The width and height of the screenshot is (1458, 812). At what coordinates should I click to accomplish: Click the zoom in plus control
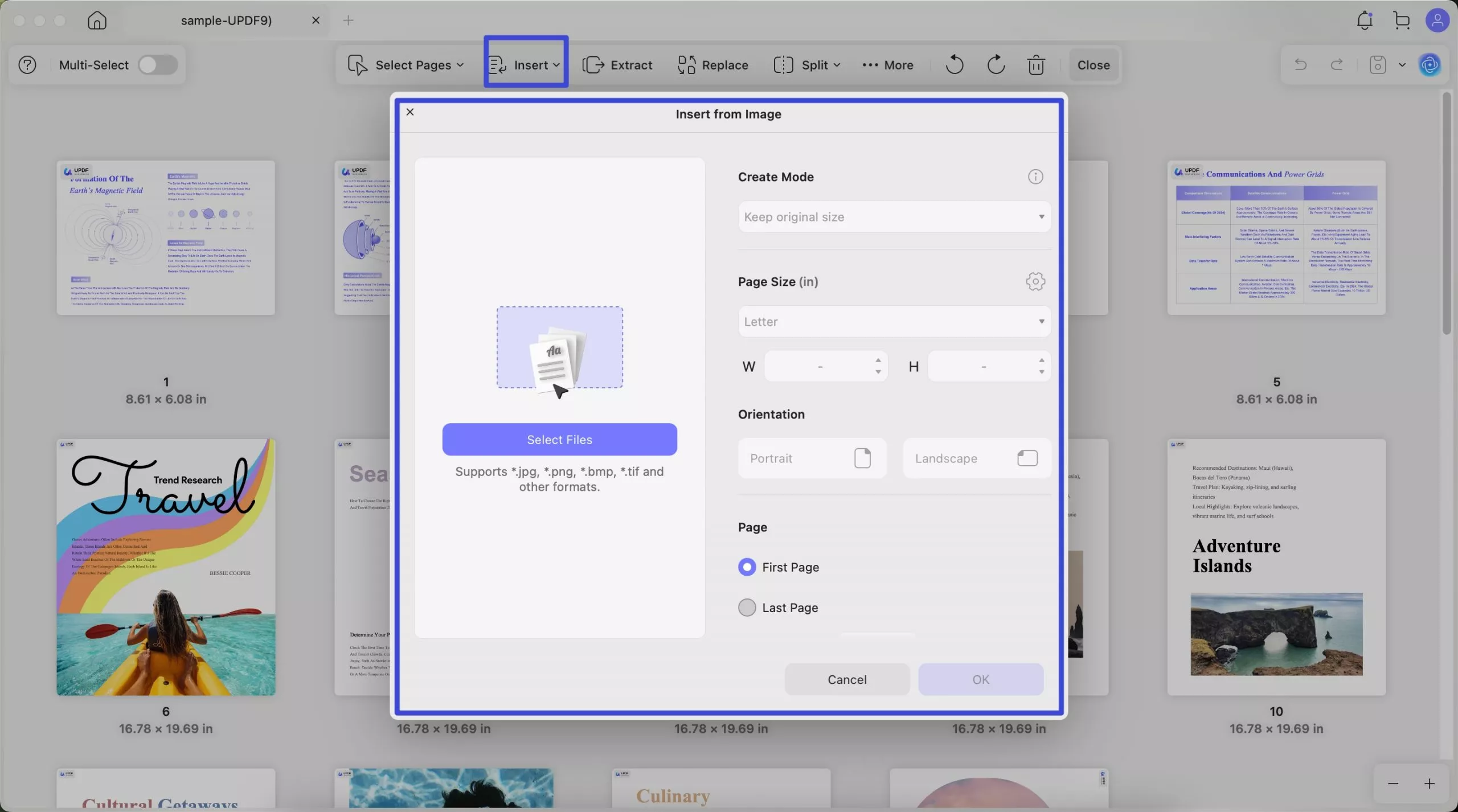[1429, 784]
